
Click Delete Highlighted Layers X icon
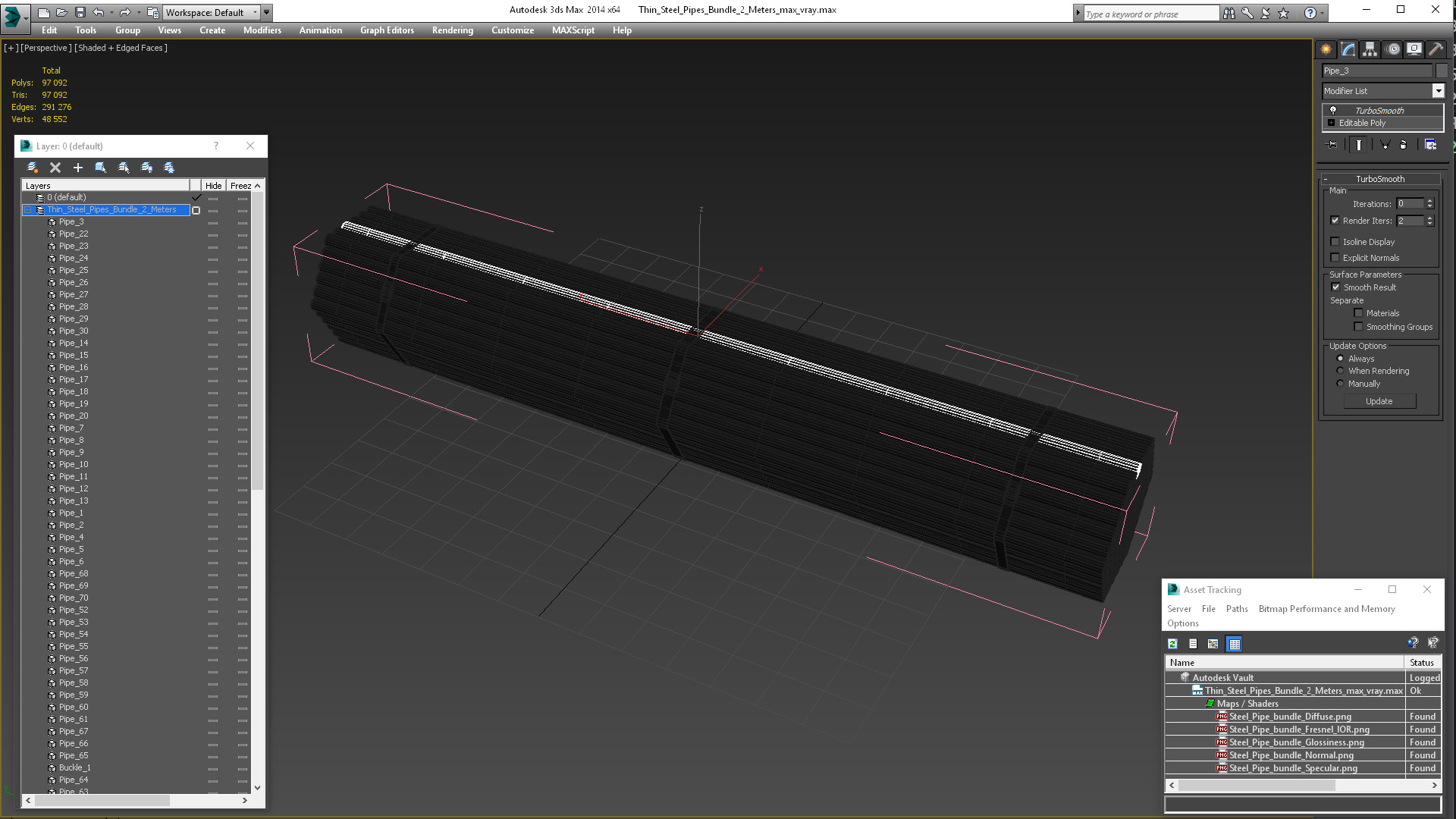[x=55, y=168]
